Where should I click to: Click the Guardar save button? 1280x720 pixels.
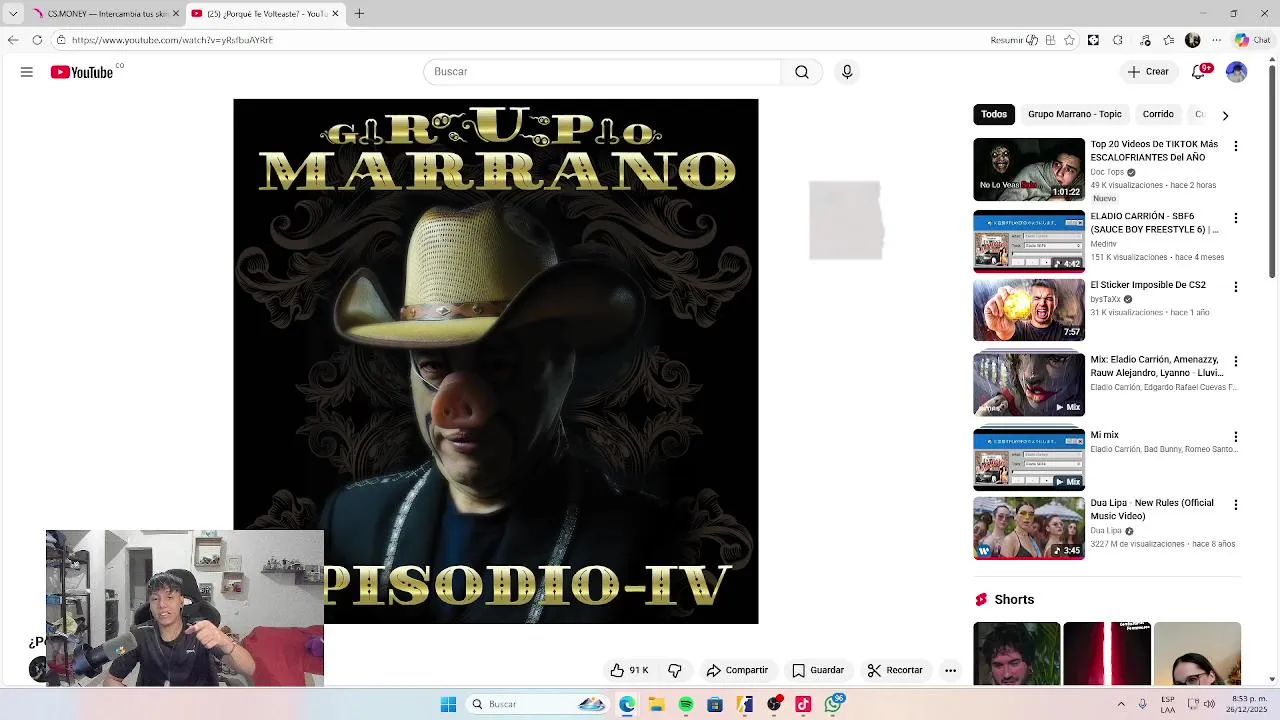818,670
